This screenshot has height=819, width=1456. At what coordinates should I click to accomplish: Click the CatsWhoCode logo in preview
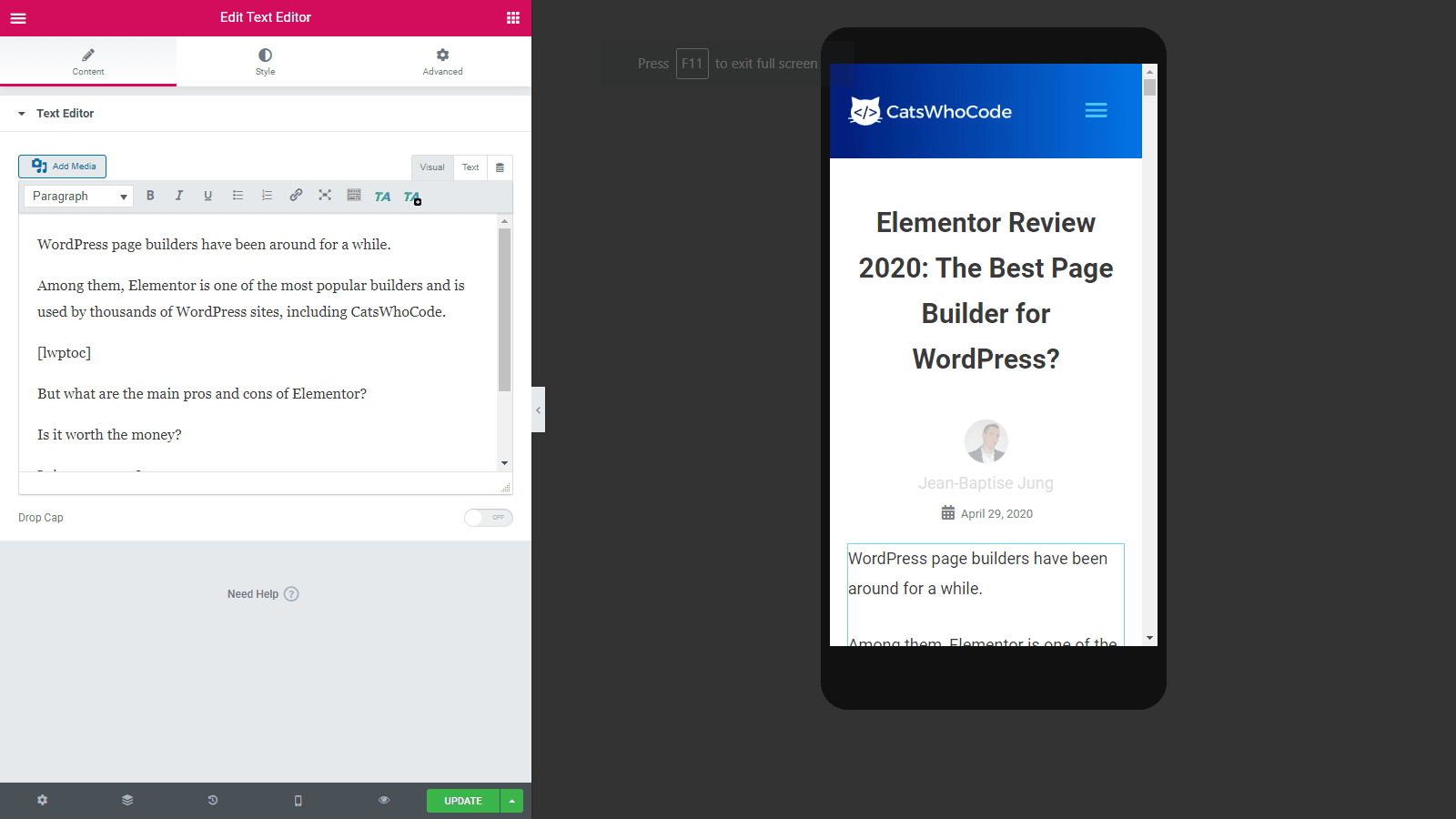click(930, 111)
